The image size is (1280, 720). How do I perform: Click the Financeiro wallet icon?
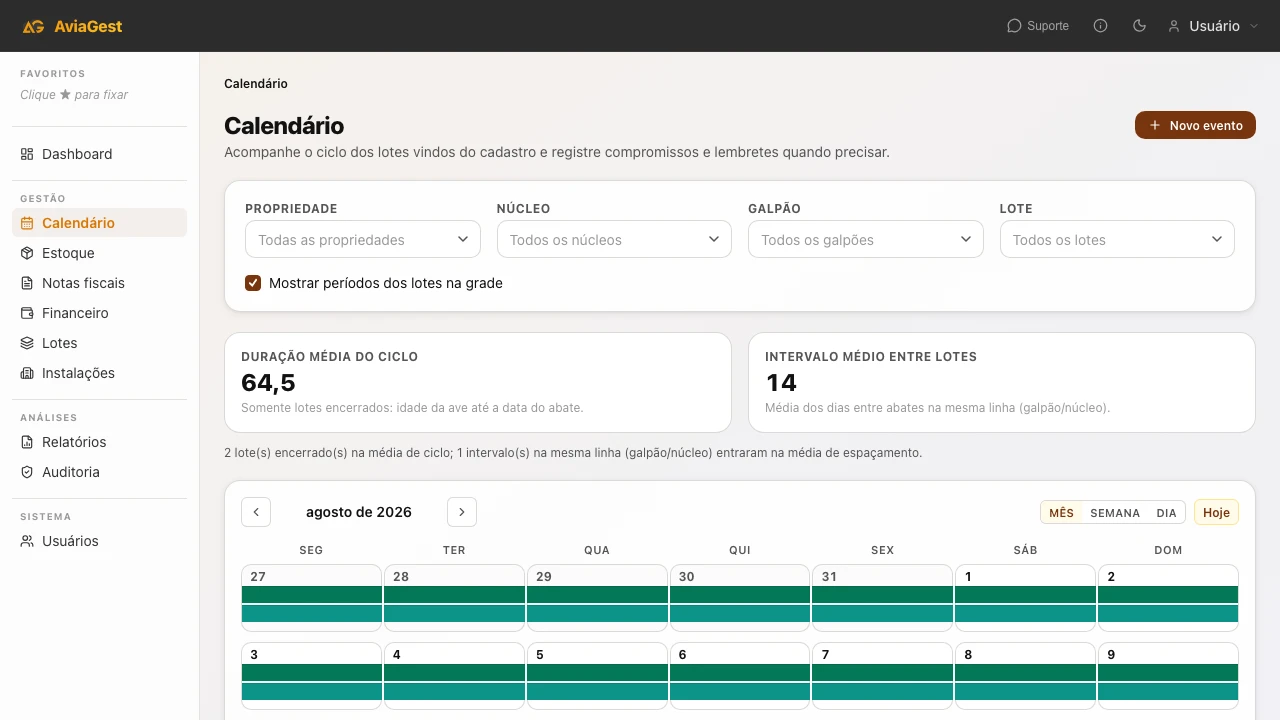coord(27,313)
